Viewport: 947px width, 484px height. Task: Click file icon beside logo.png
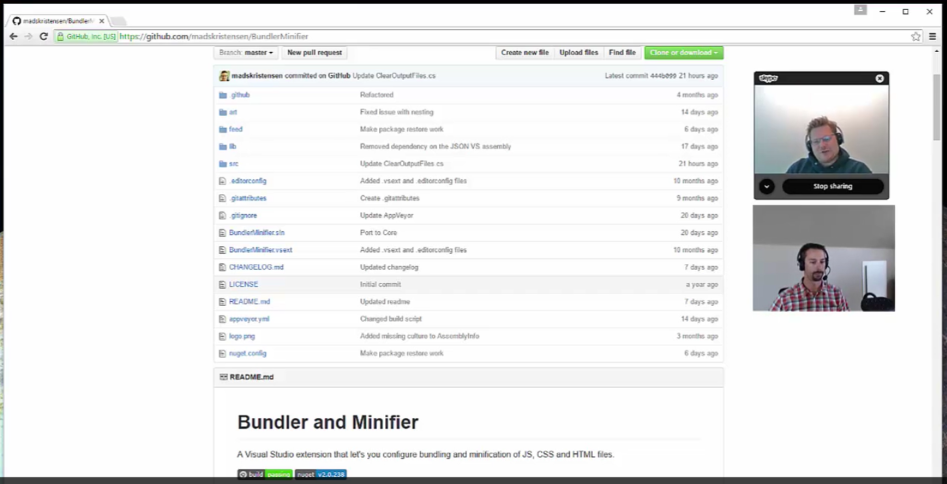point(223,336)
